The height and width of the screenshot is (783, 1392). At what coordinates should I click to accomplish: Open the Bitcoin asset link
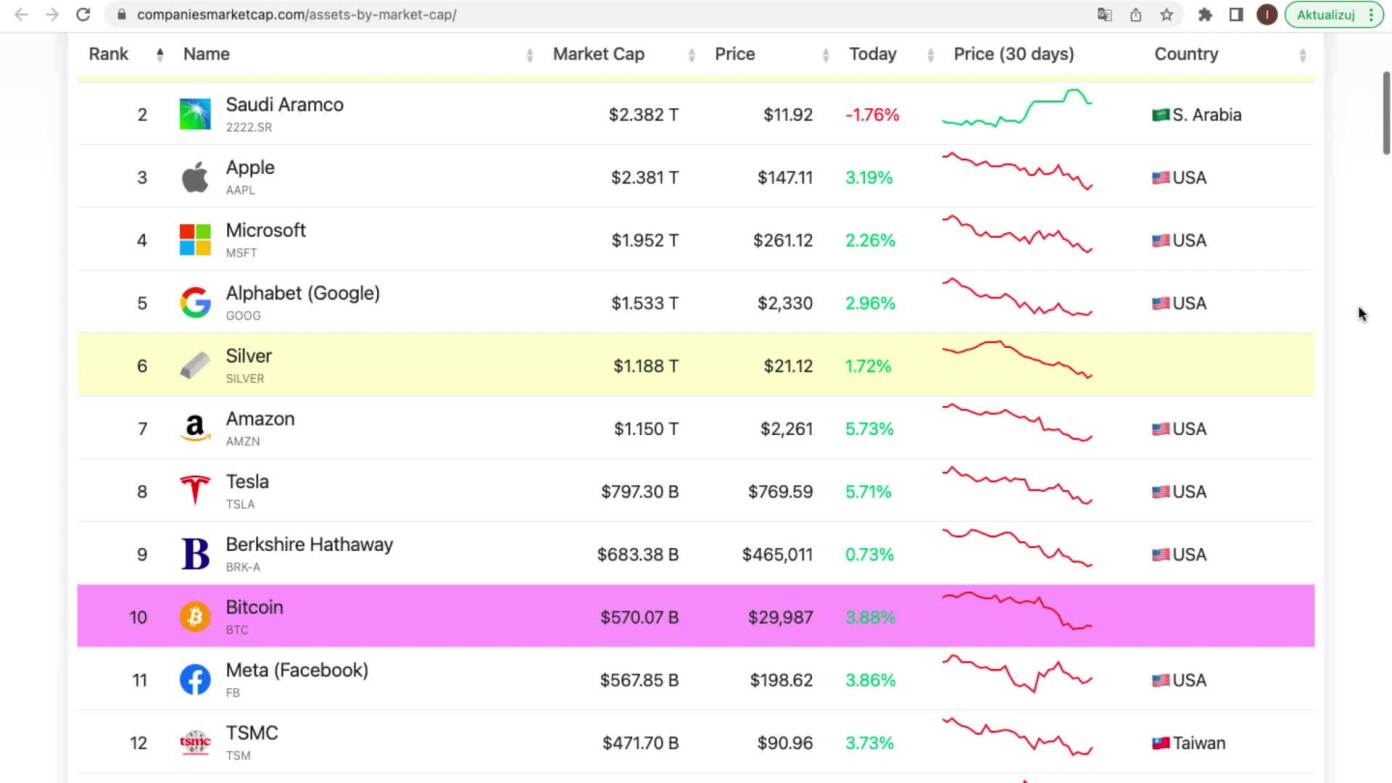tap(254, 607)
